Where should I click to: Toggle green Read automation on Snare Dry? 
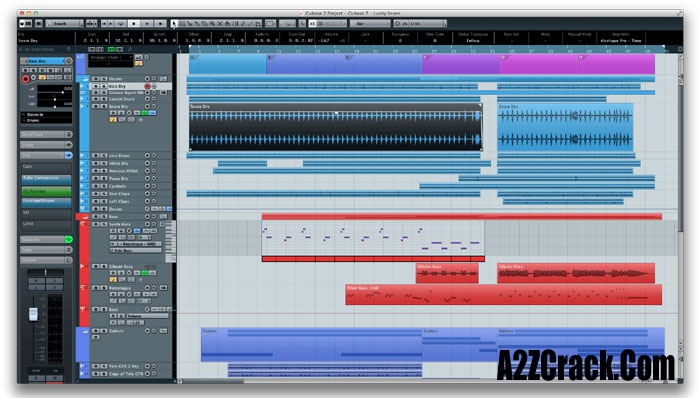tap(145, 113)
